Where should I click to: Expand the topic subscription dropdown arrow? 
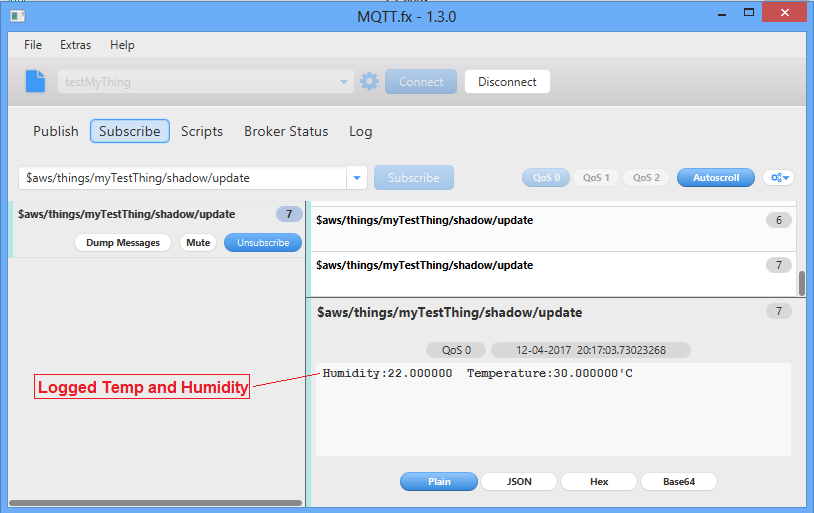point(357,178)
